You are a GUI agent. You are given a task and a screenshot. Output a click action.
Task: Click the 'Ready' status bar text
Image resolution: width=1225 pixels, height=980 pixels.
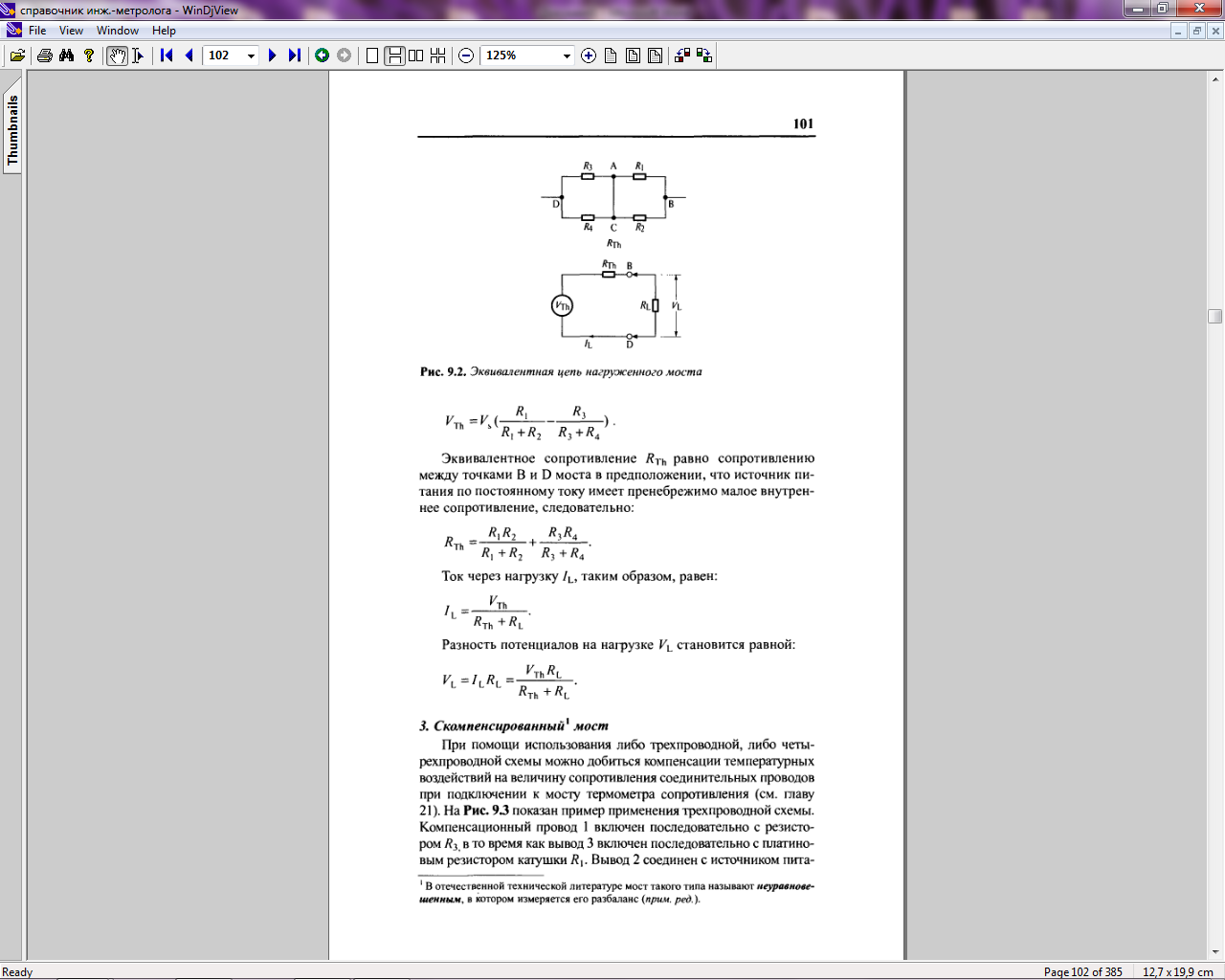click(17, 971)
